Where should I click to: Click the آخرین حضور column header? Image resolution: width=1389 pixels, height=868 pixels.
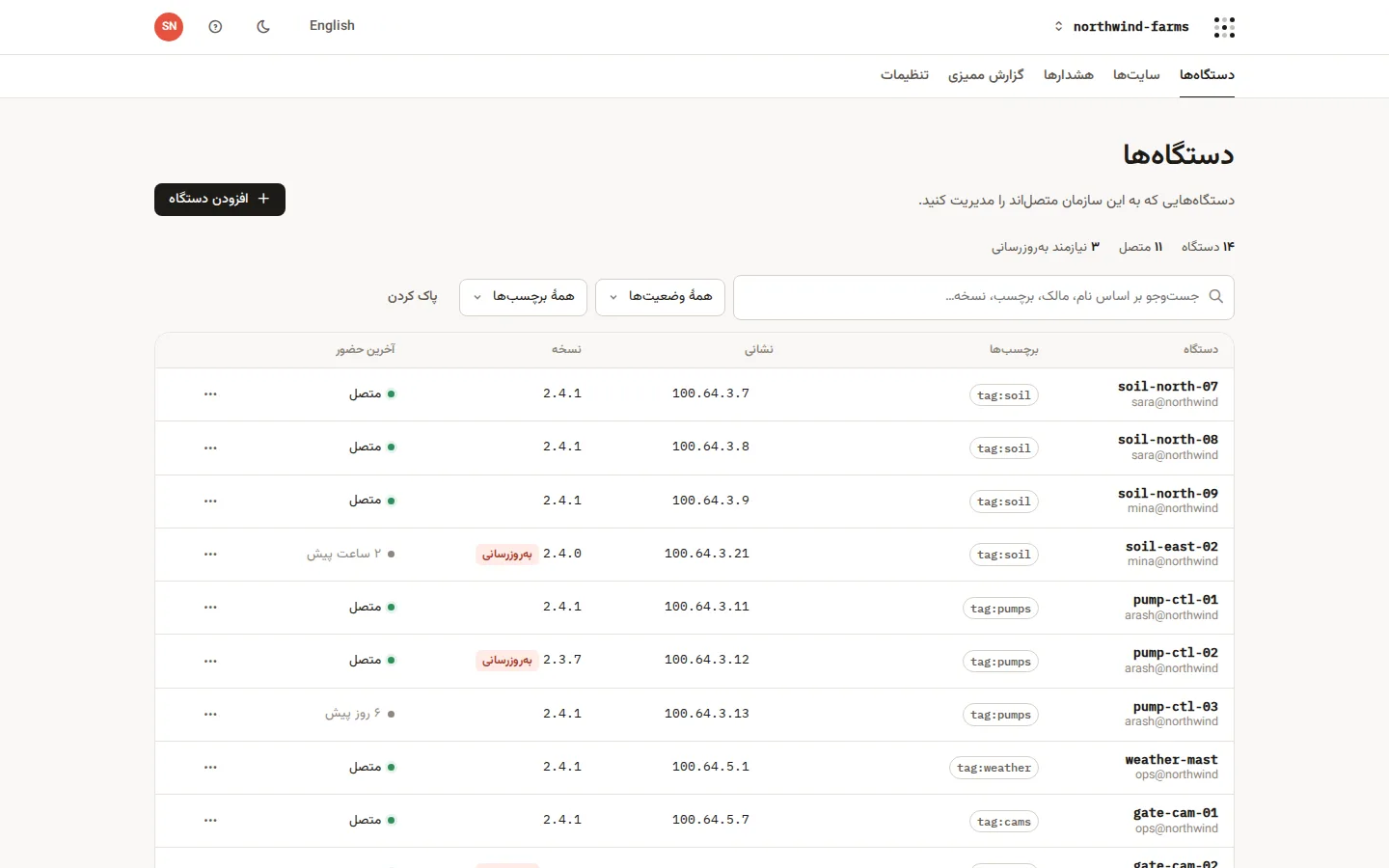pos(366,350)
